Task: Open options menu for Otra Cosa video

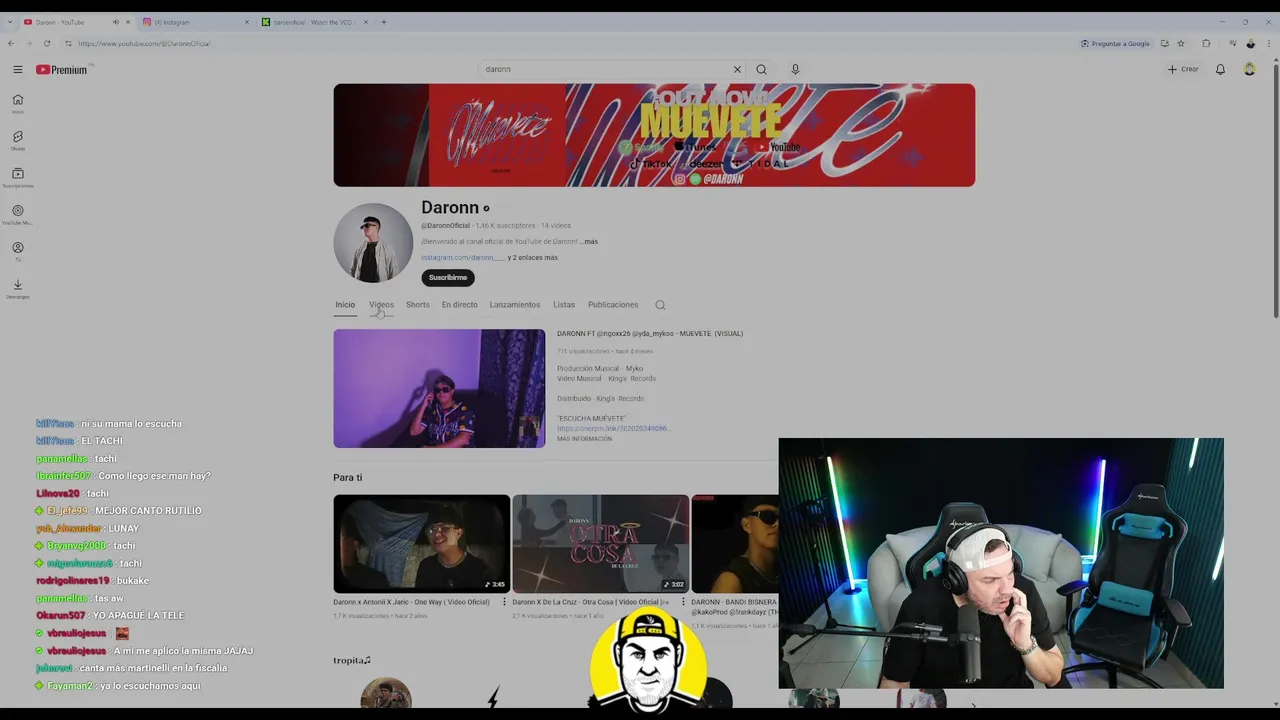Action: pyautogui.click(x=683, y=602)
